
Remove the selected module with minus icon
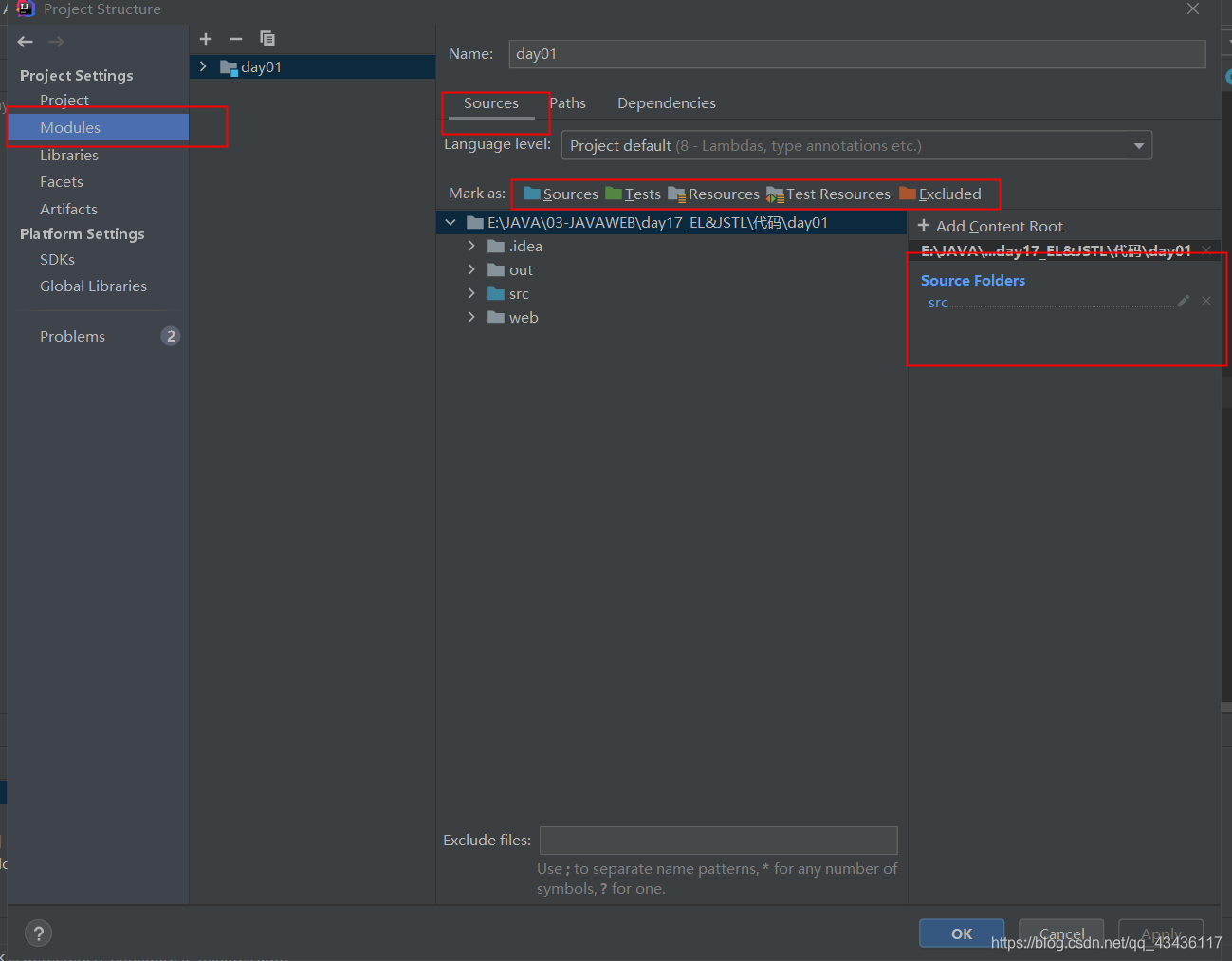tap(236, 39)
